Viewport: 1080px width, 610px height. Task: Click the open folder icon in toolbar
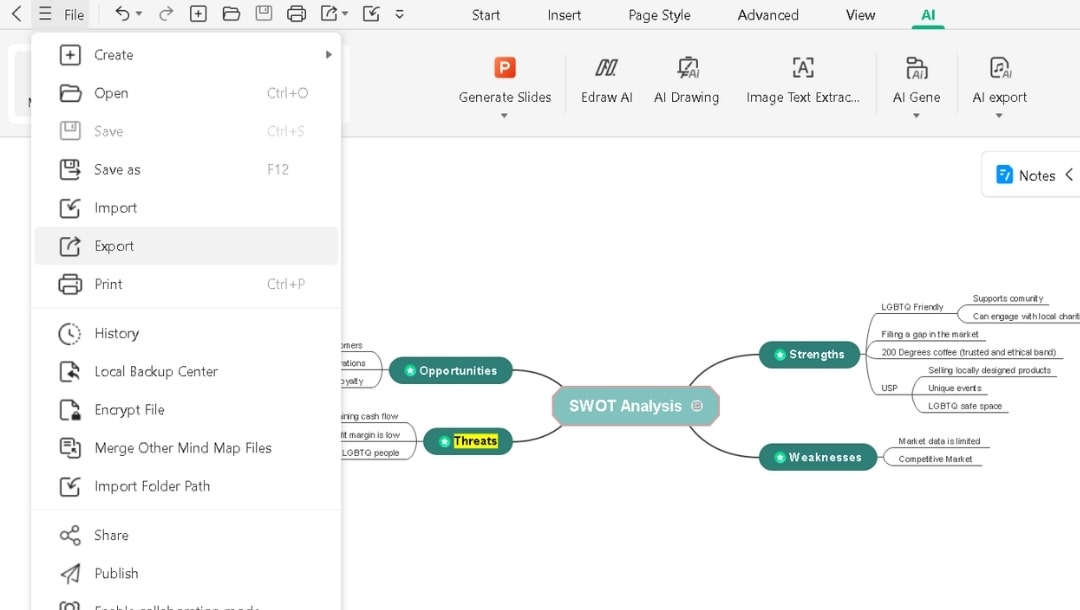tap(231, 14)
